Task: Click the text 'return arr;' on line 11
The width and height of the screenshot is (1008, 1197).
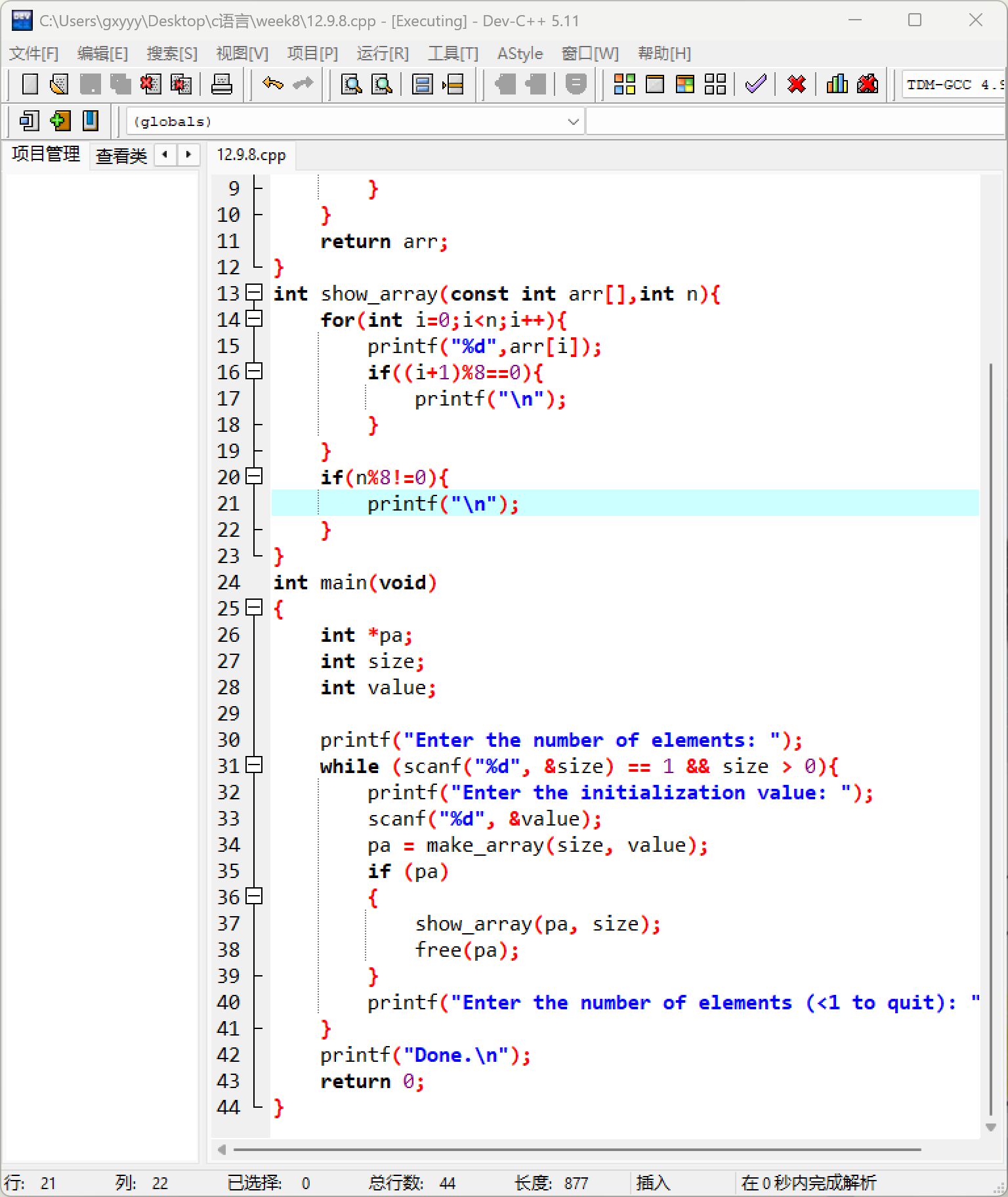Action: (384, 241)
